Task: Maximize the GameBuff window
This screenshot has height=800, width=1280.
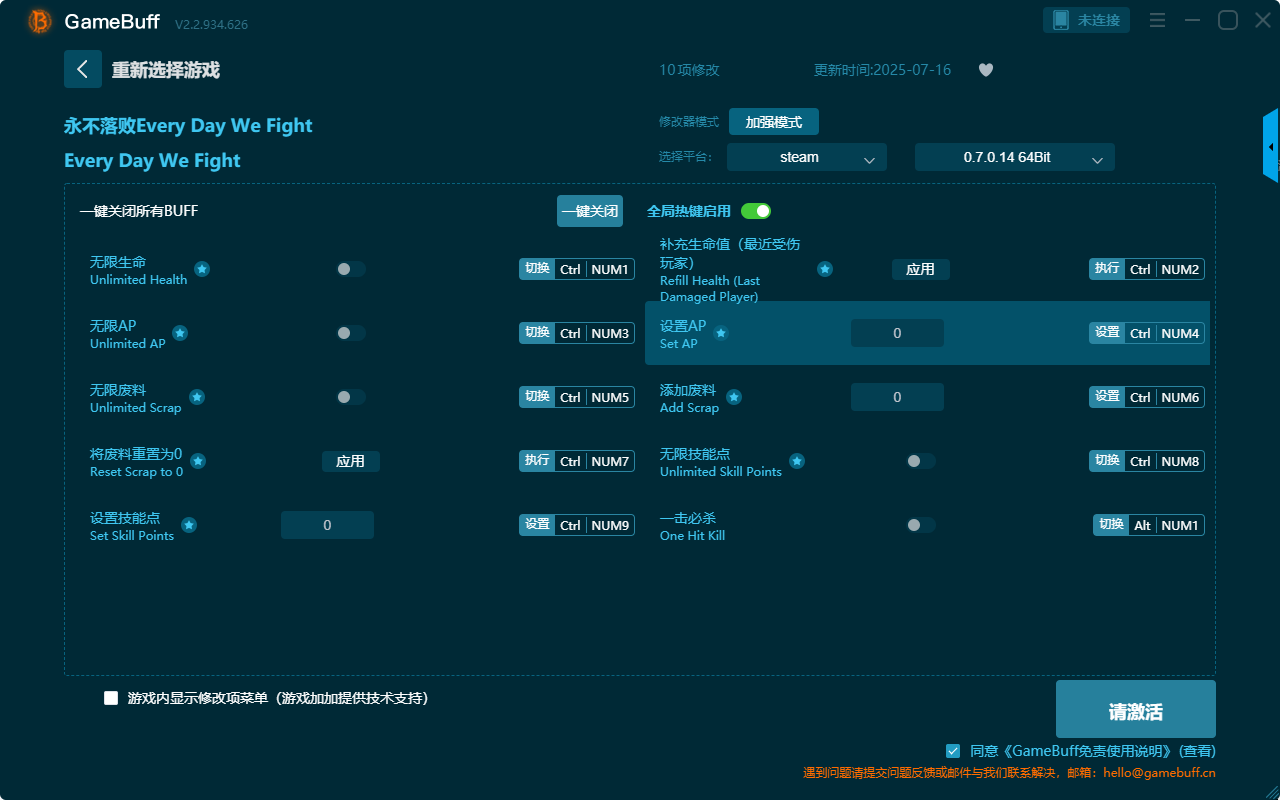Action: [1228, 20]
